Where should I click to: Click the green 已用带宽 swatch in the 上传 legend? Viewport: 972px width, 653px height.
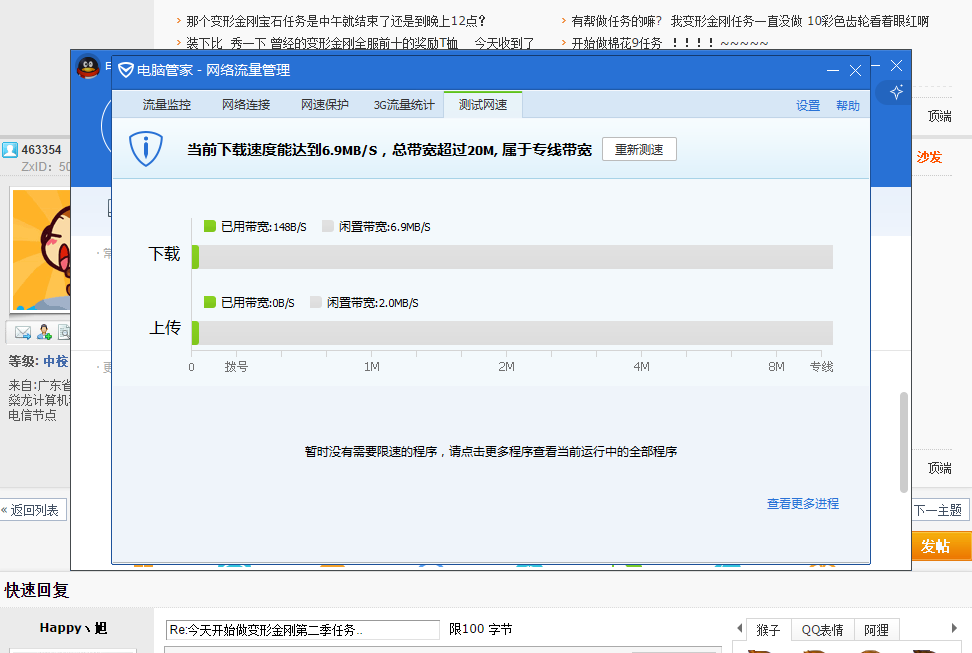pos(210,302)
